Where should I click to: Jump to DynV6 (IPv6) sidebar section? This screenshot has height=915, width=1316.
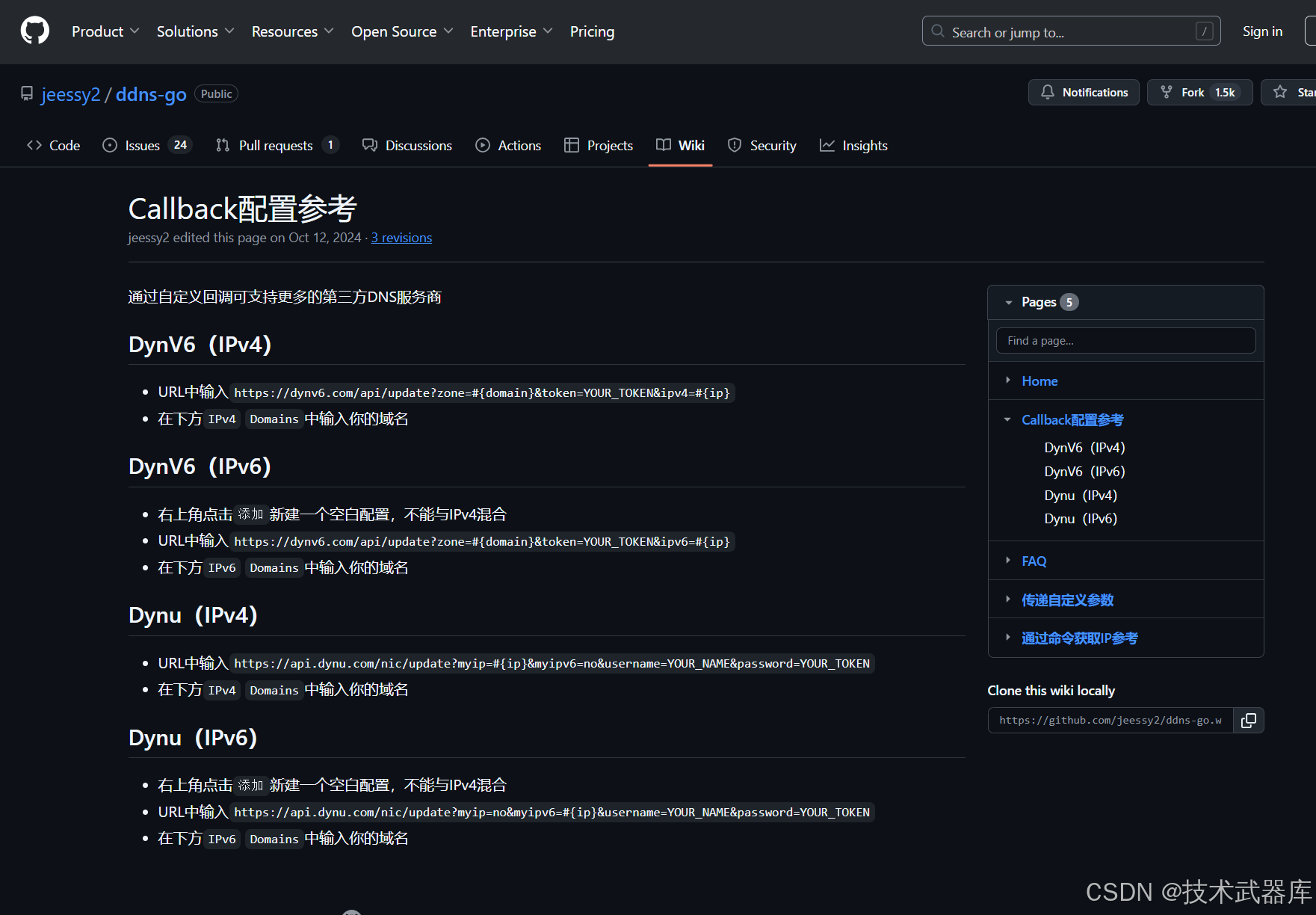(x=1084, y=471)
